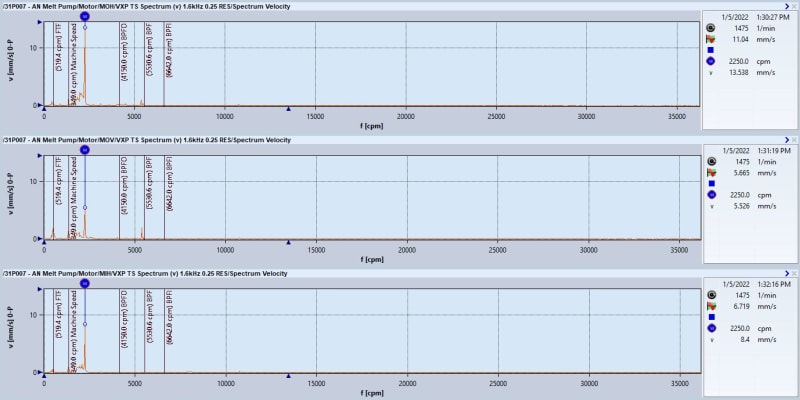Select BPF 5530.6 cpm marker in MOV chart

149,184
